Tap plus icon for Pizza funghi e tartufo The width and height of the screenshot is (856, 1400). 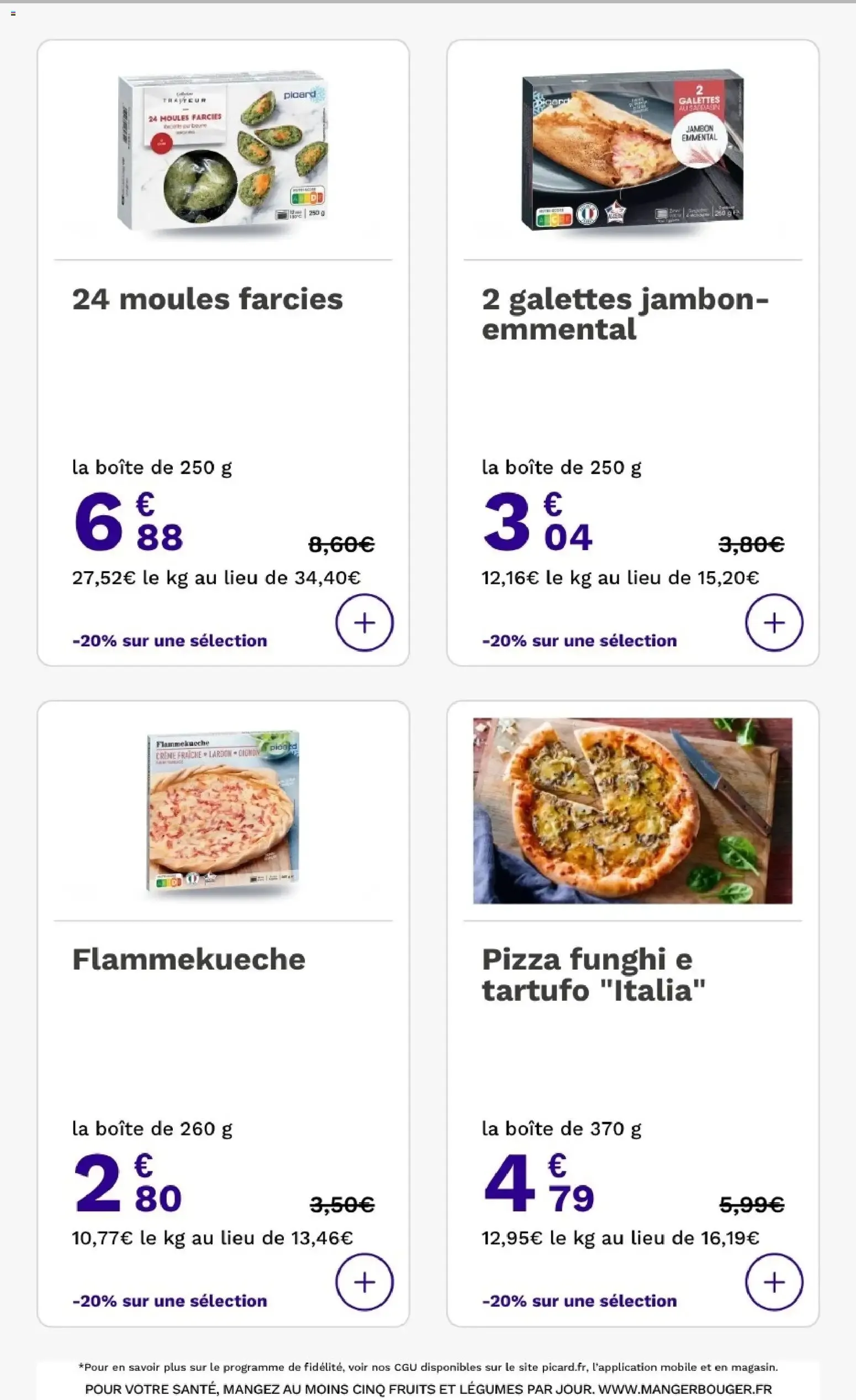[774, 1282]
